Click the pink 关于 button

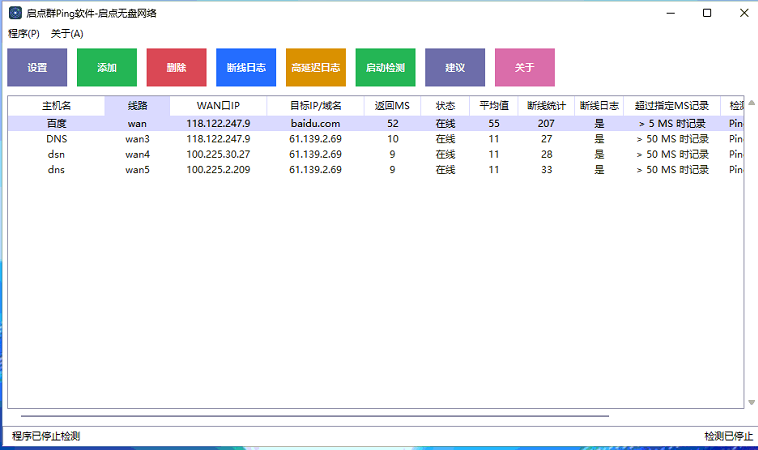[525, 67]
